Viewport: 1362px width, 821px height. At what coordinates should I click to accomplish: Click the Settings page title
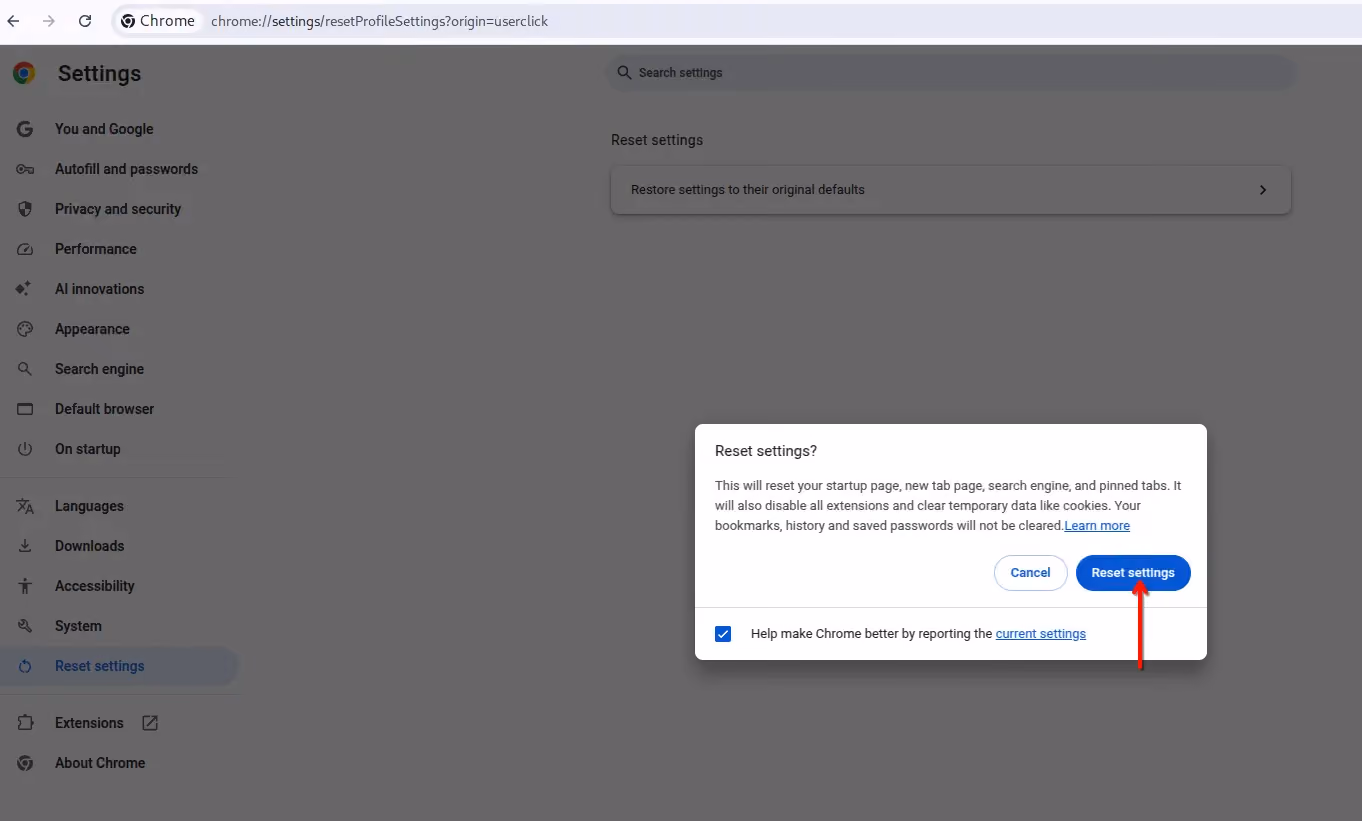point(99,73)
